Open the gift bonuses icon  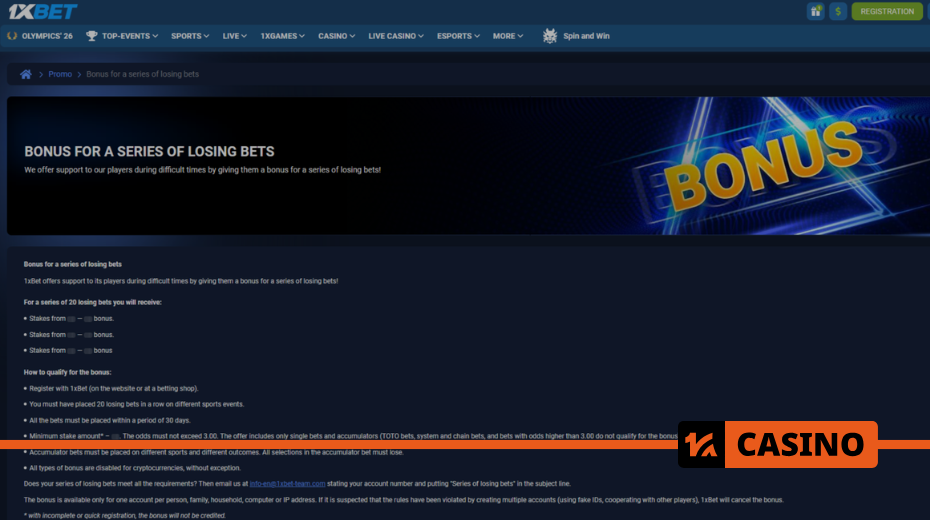tap(816, 11)
